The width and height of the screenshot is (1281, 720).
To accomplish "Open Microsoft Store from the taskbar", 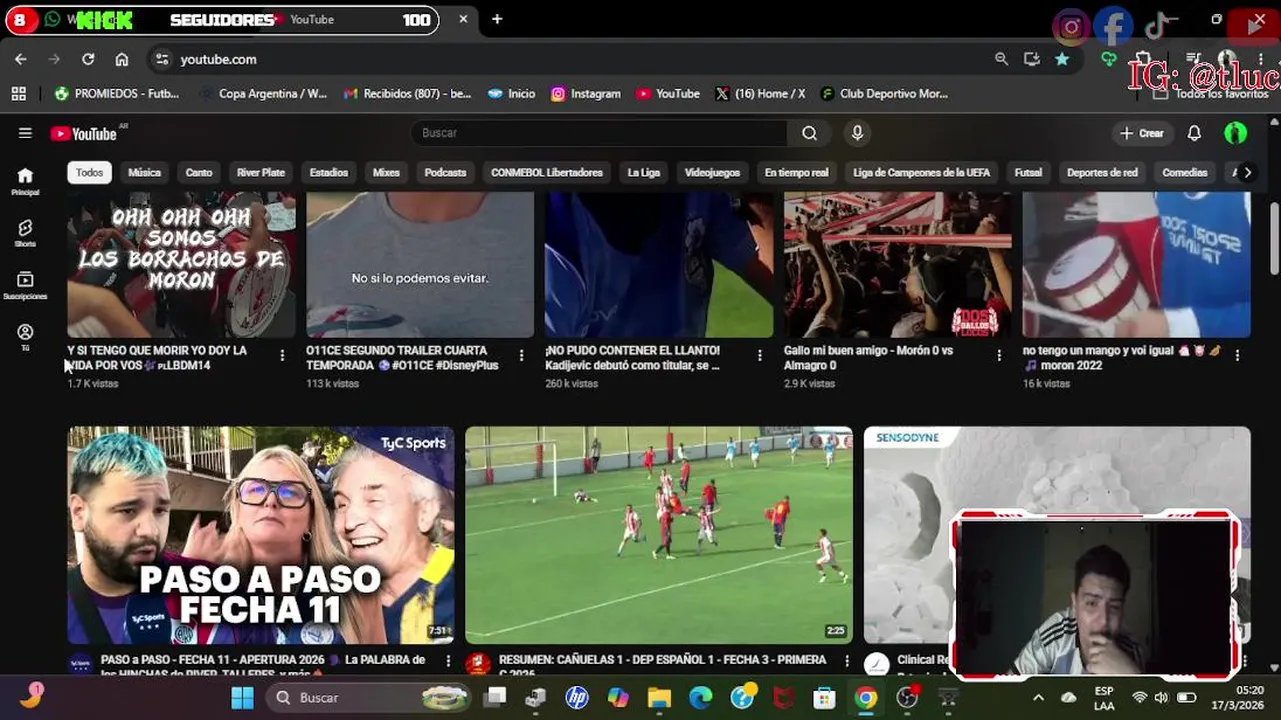I will pos(824,697).
